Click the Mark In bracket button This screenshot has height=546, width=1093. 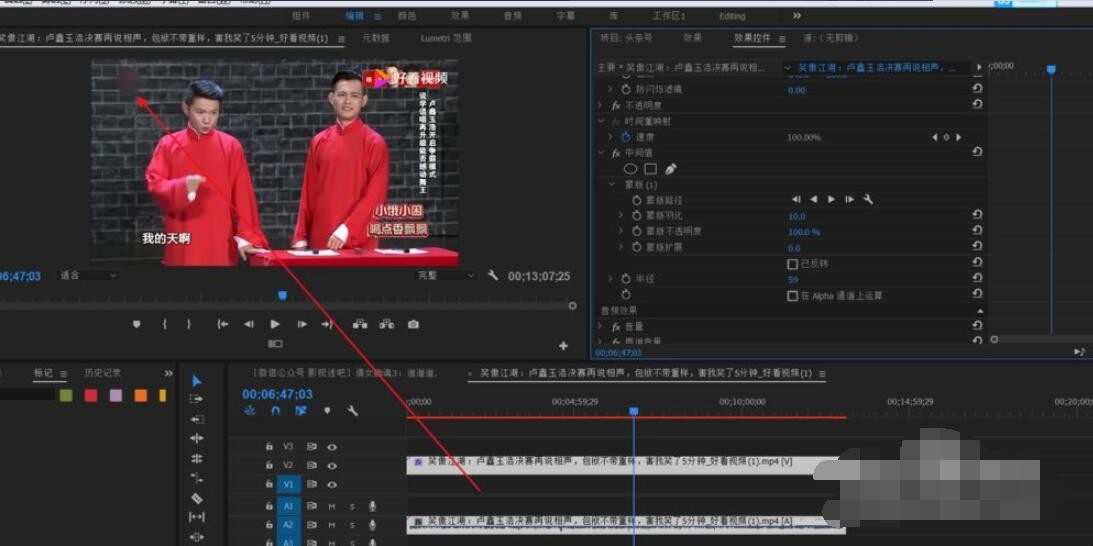click(165, 324)
